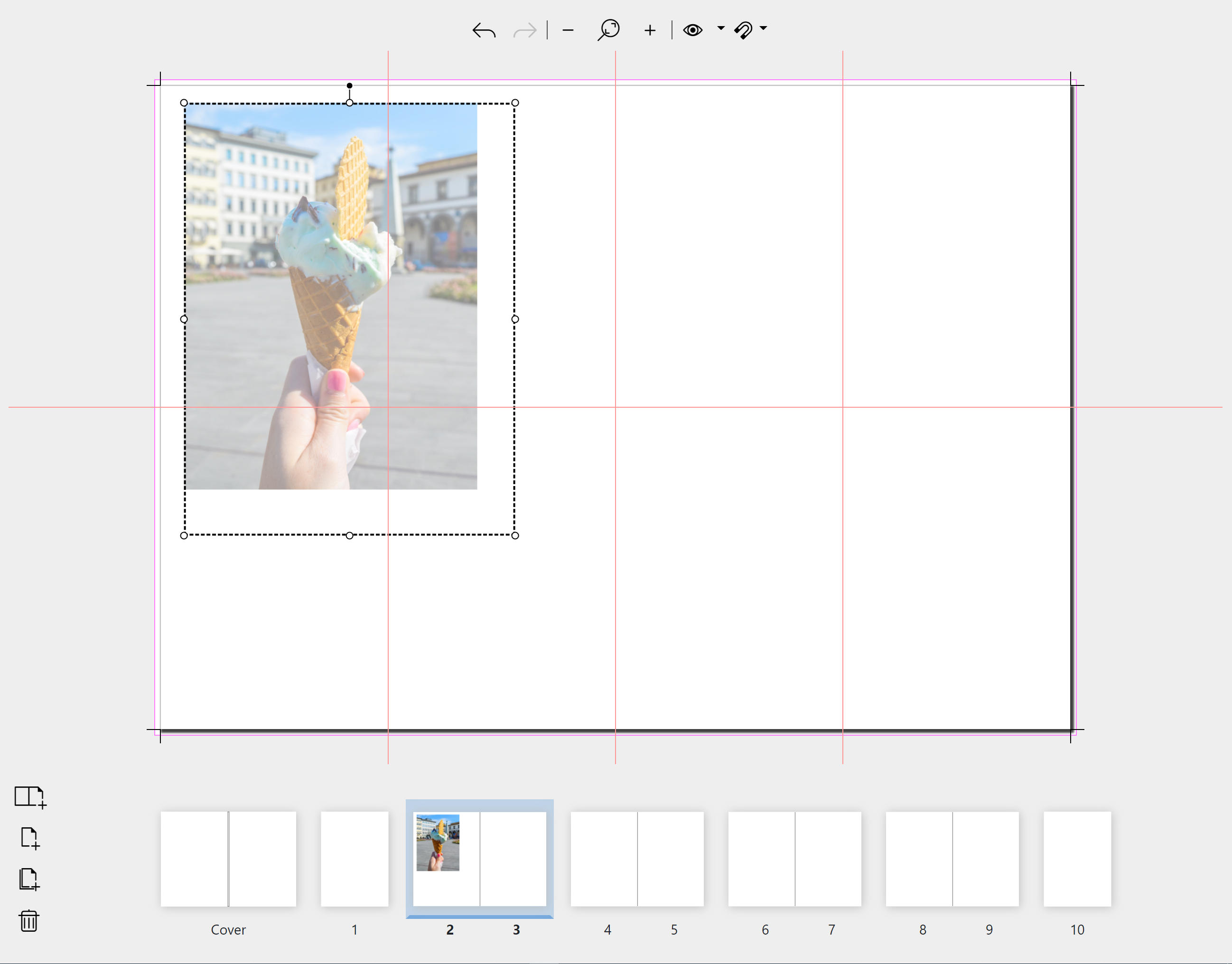1232x964 pixels.
Task: Select the pages 4-5 spread thumbnail
Action: [x=636, y=859]
